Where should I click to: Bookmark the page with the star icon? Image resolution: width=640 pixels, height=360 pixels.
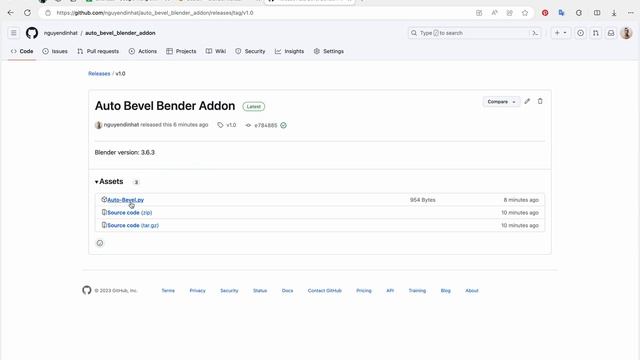point(525,13)
